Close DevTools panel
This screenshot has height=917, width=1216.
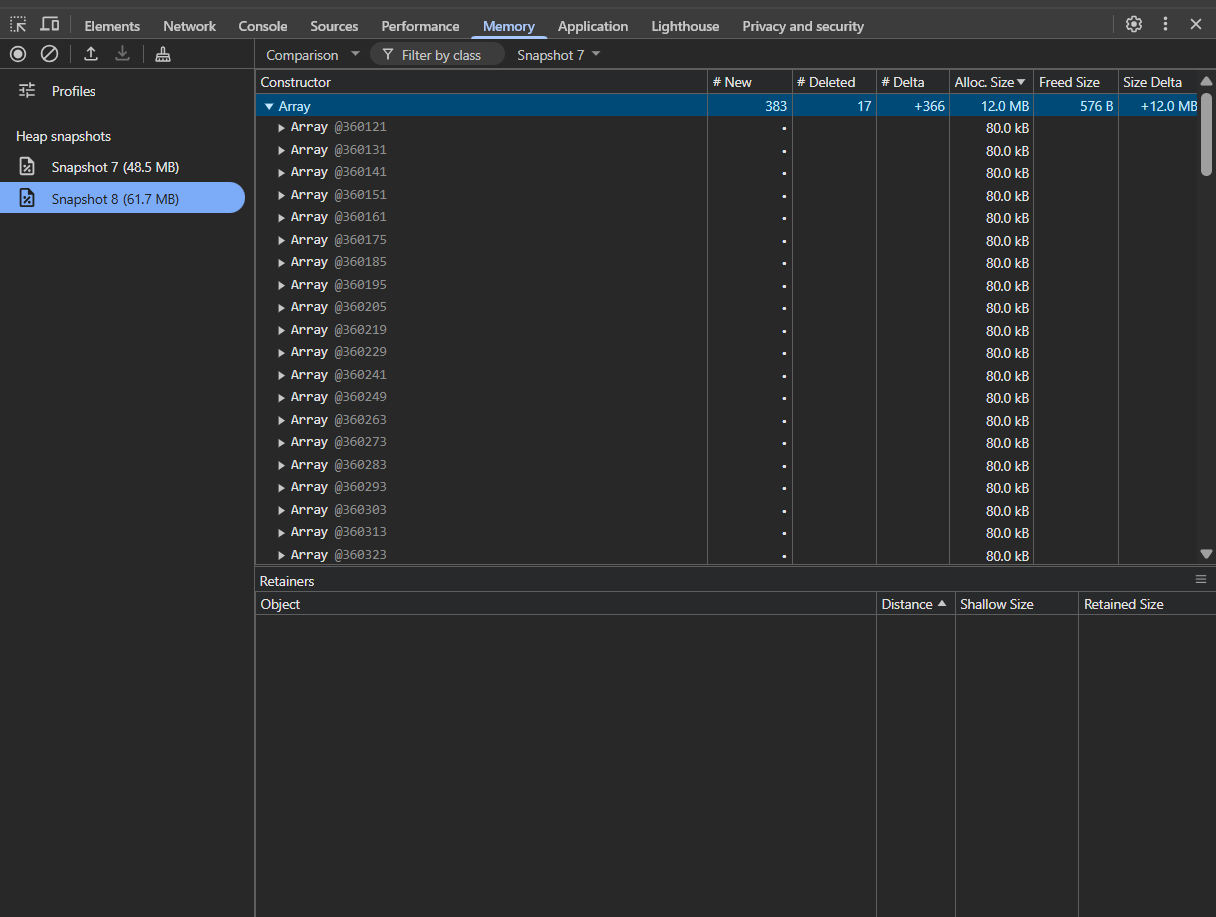(1196, 25)
